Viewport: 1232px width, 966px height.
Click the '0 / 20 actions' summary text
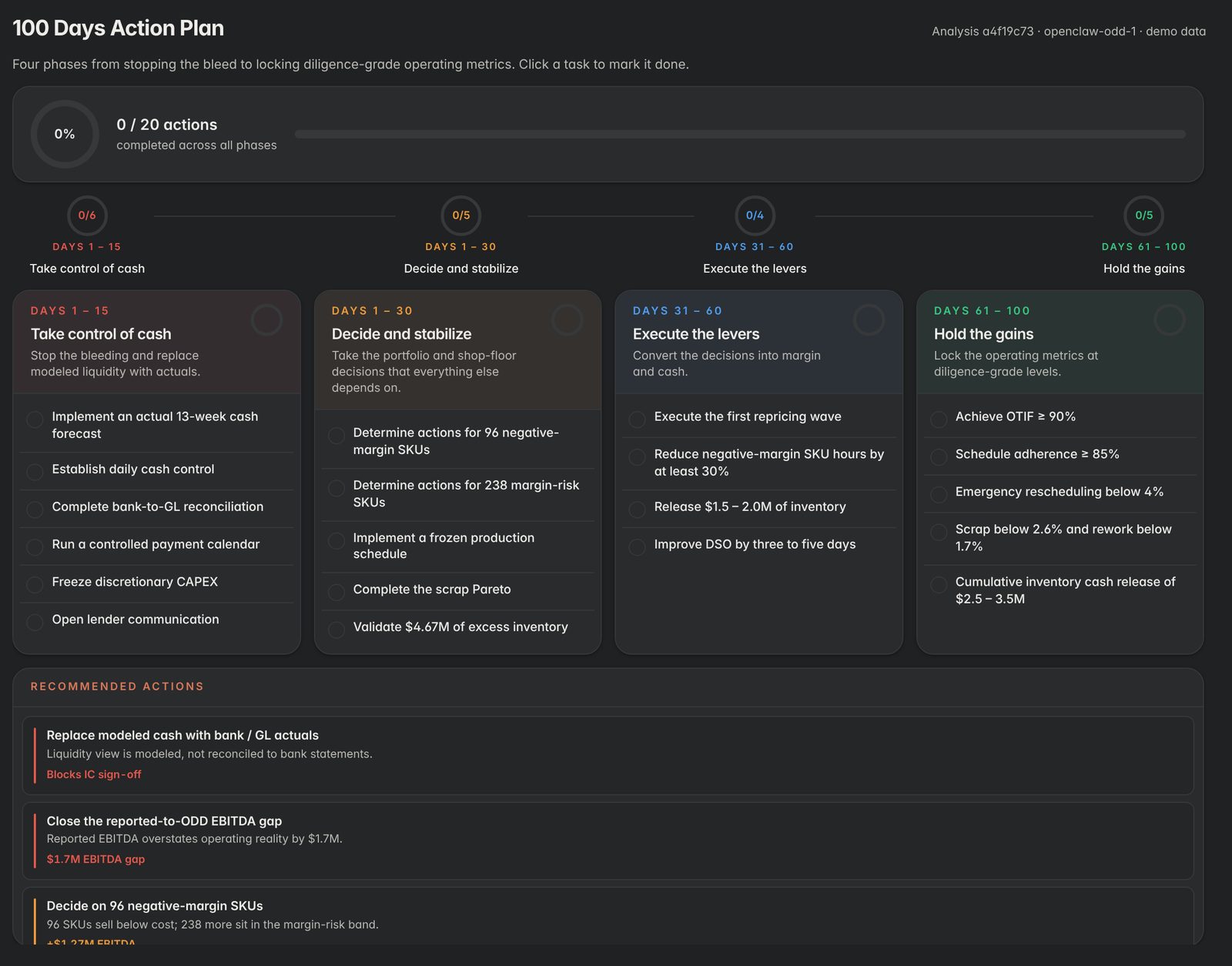[x=167, y=125]
